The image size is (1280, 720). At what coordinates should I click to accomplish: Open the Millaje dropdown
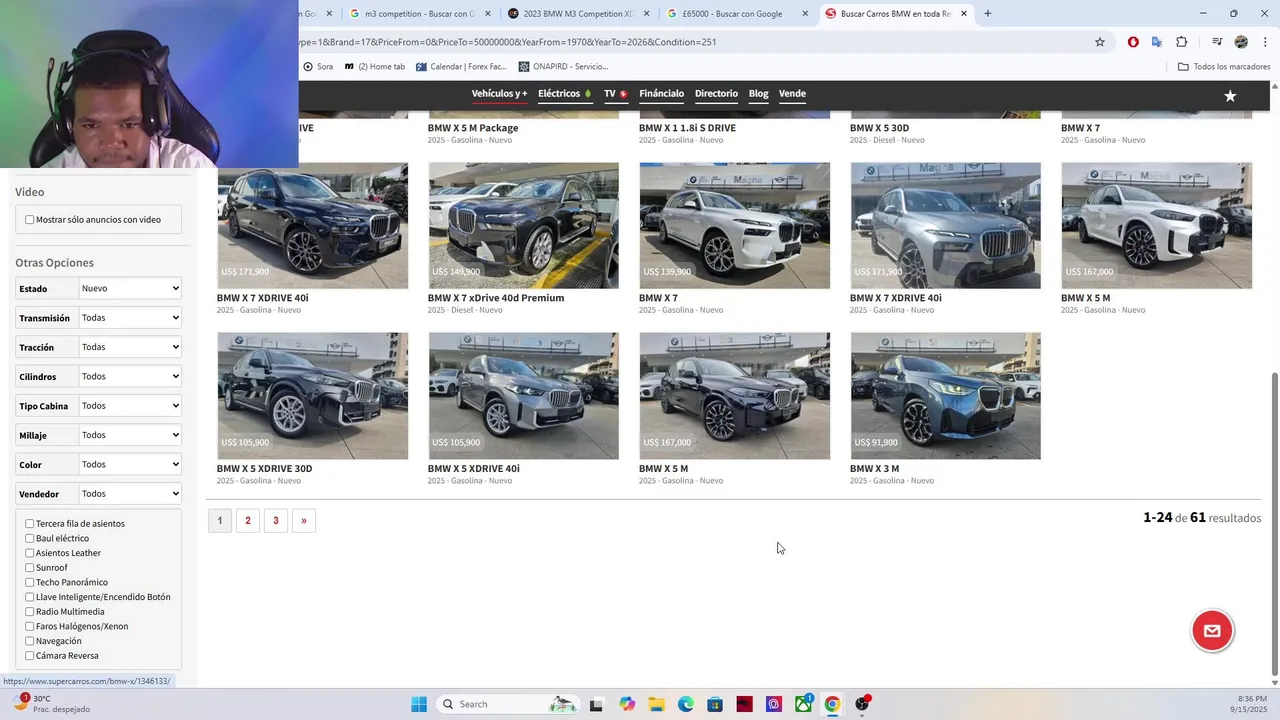point(130,435)
